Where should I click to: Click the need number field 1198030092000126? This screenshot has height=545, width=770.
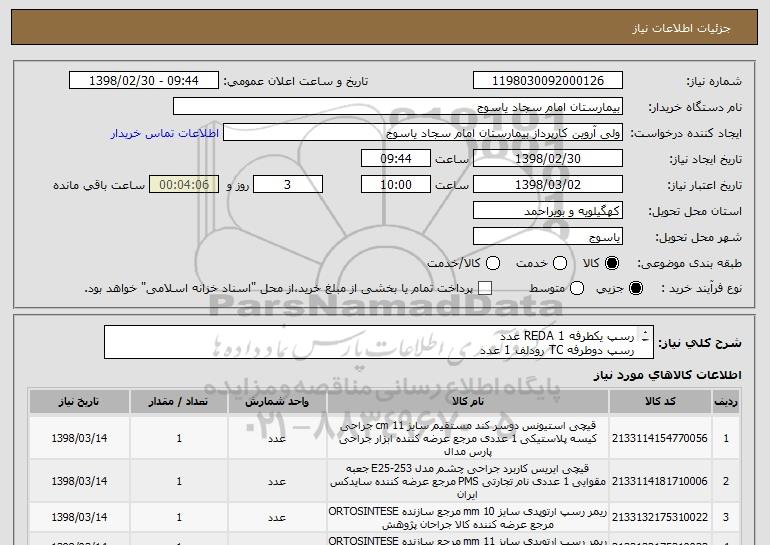pyautogui.click(x=548, y=81)
